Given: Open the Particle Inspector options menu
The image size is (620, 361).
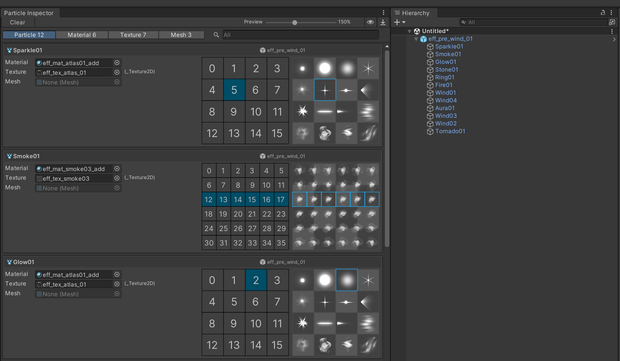Looking at the screenshot, I should tap(383, 13).
